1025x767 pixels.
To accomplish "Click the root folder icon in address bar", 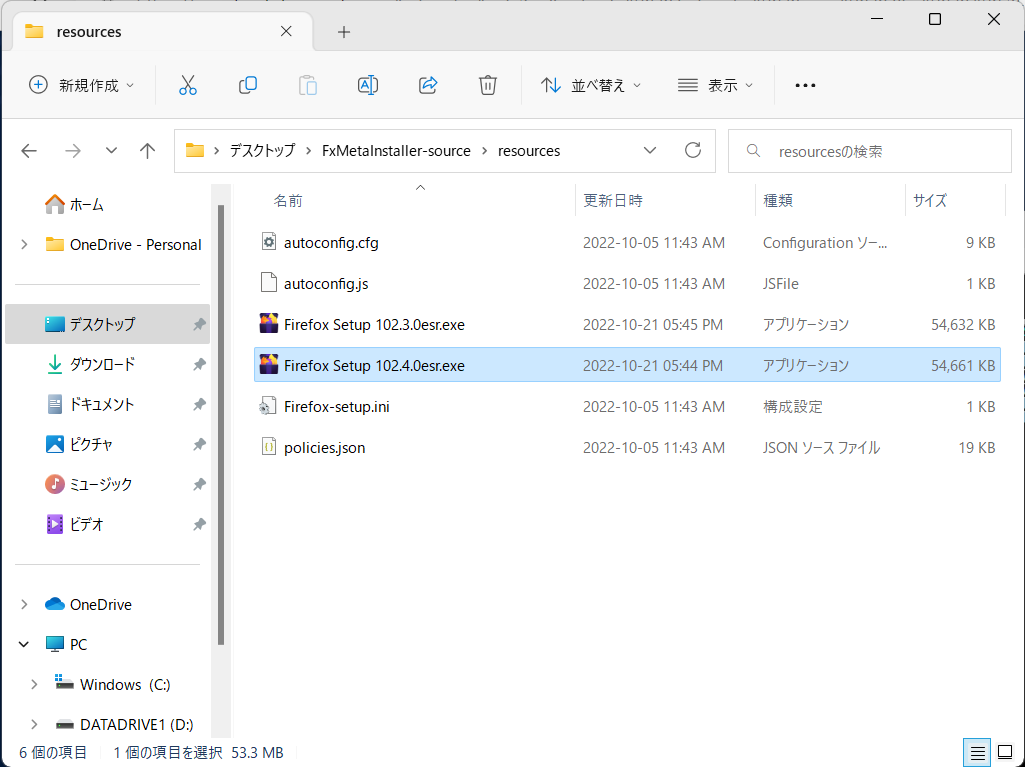I will coord(195,150).
